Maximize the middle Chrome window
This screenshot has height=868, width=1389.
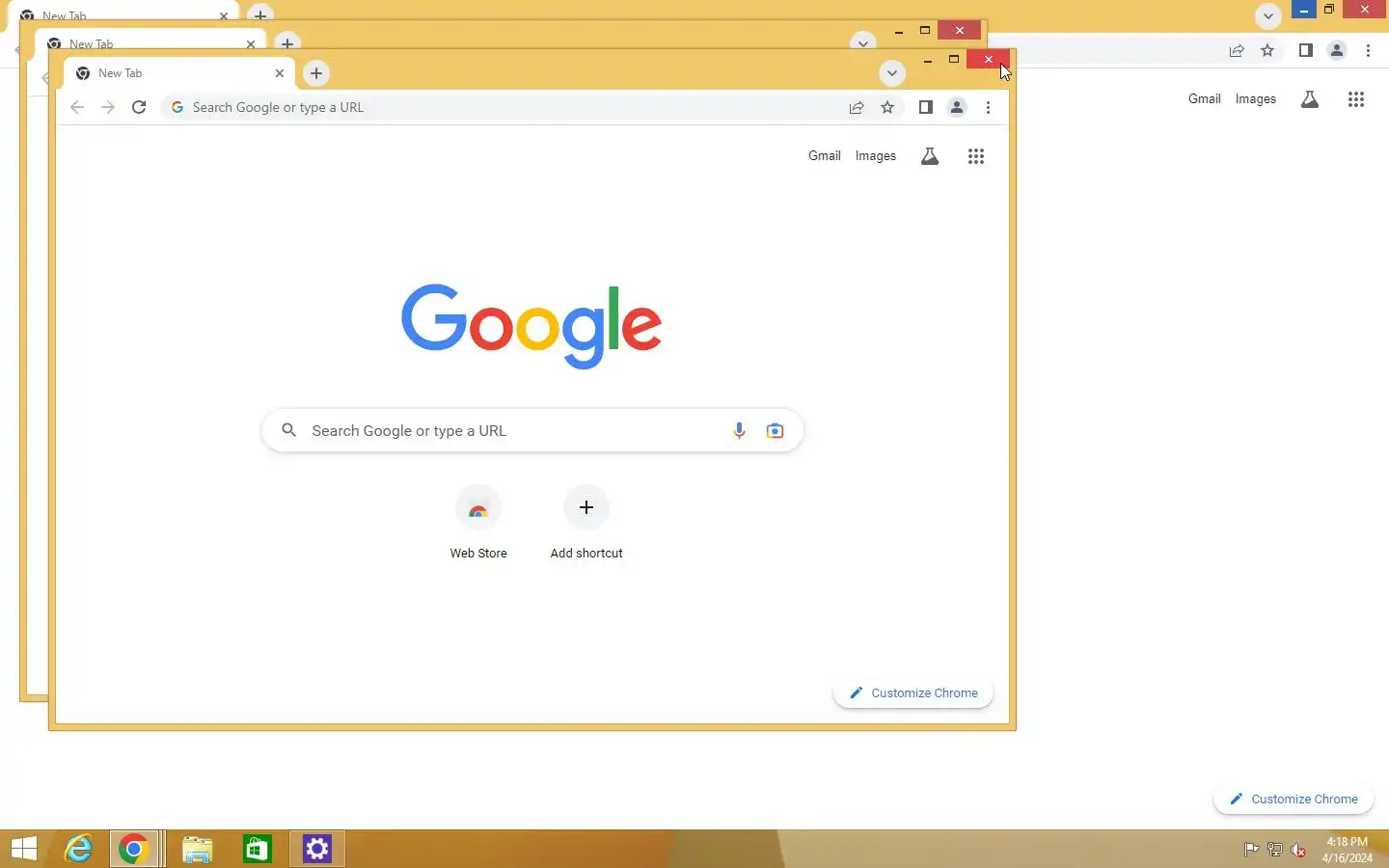[925, 31]
